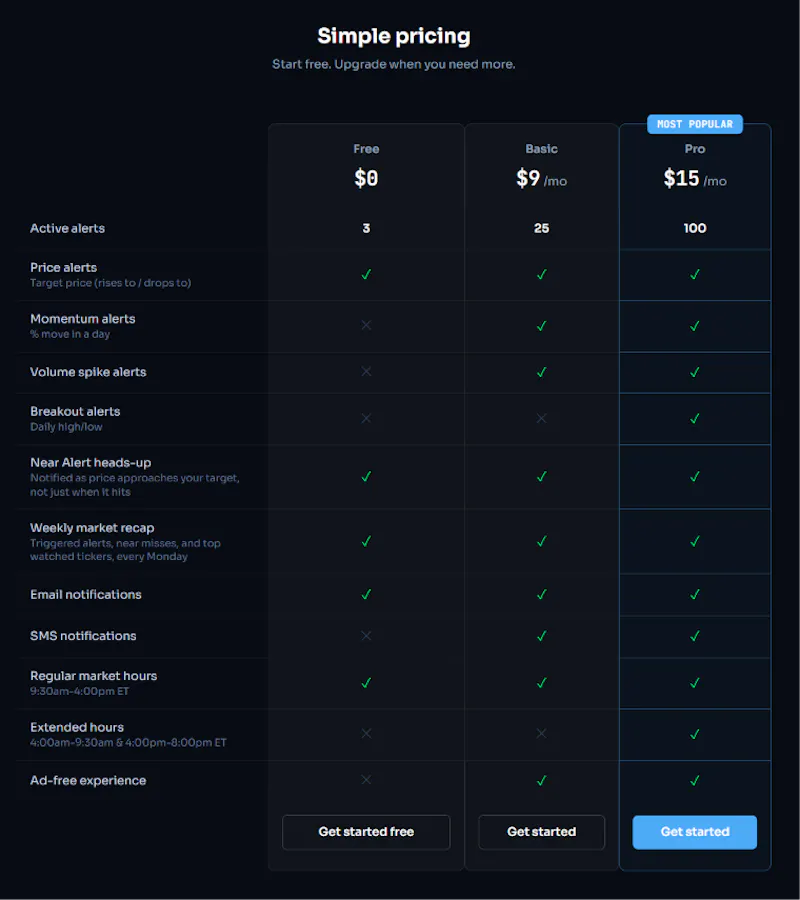Click the Basic plan name
This screenshot has width=800, height=900.
[541, 149]
